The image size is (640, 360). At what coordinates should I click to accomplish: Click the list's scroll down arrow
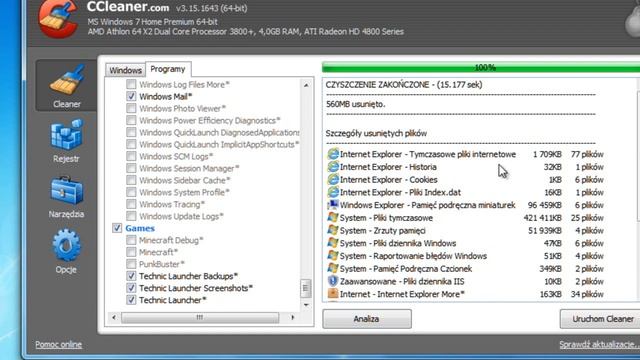click(306, 305)
